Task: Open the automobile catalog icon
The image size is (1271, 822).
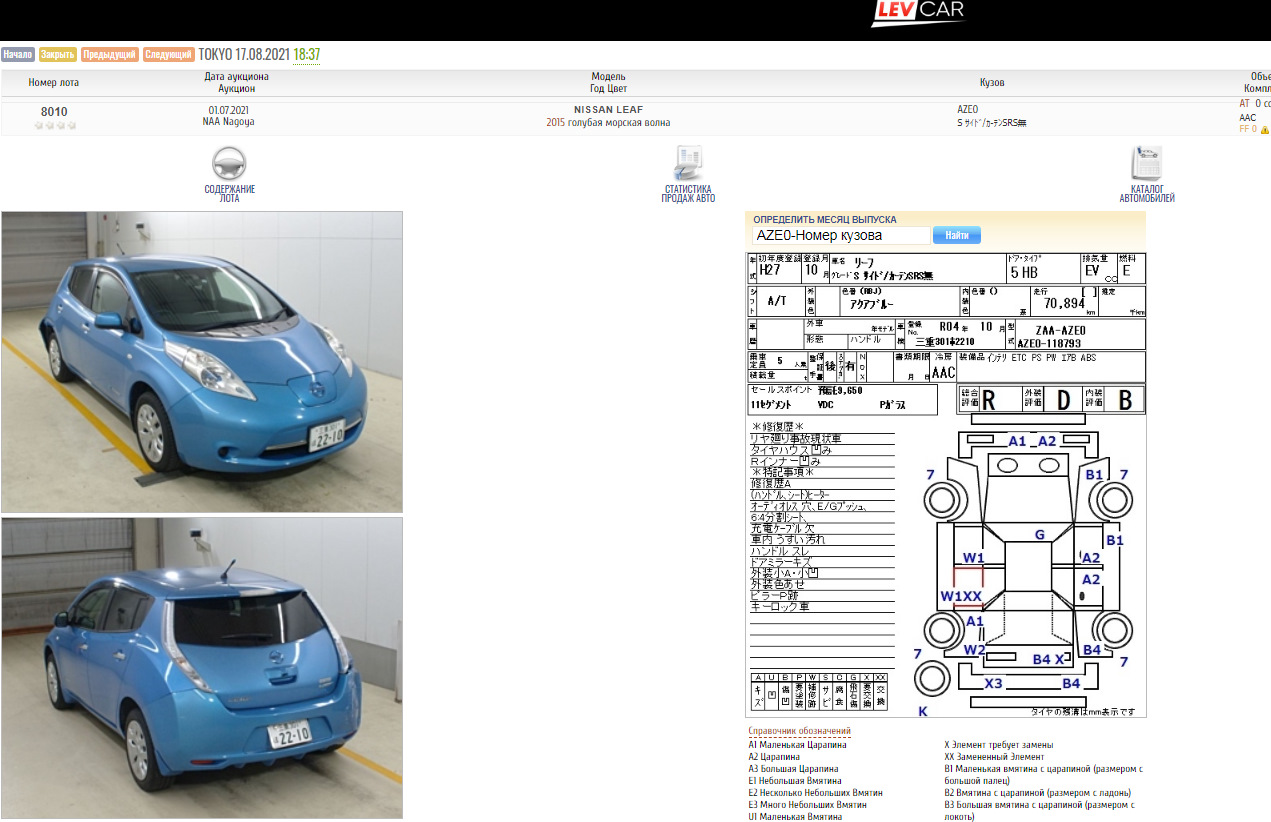Action: (1146, 162)
